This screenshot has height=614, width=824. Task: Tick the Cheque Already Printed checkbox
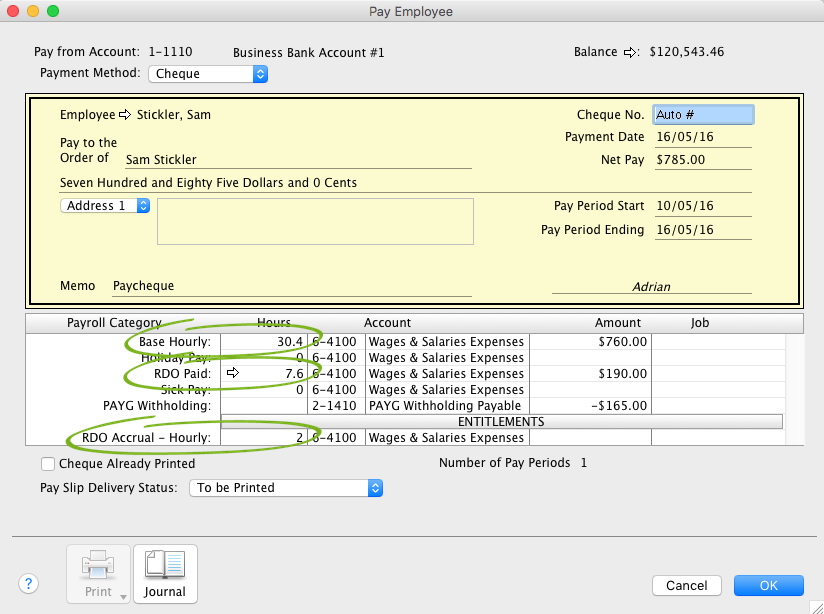(x=48, y=464)
